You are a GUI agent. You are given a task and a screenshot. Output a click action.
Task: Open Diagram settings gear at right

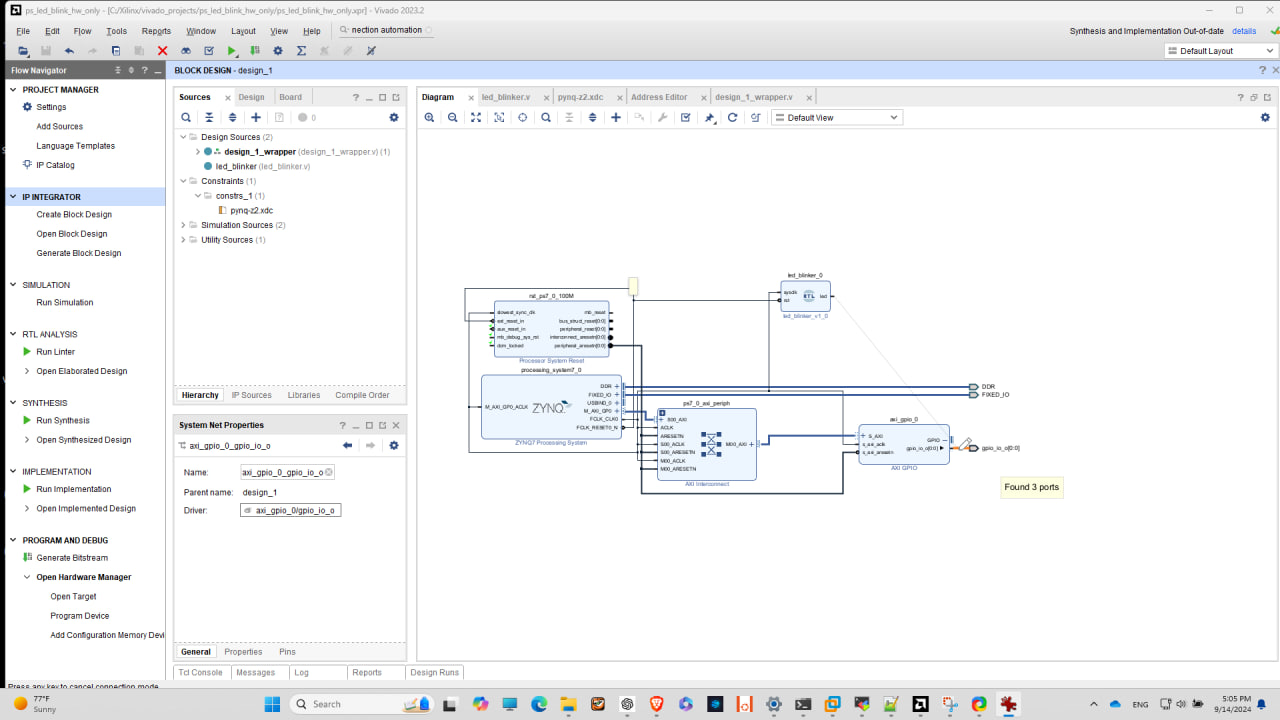pyautogui.click(x=1265, y=118)
